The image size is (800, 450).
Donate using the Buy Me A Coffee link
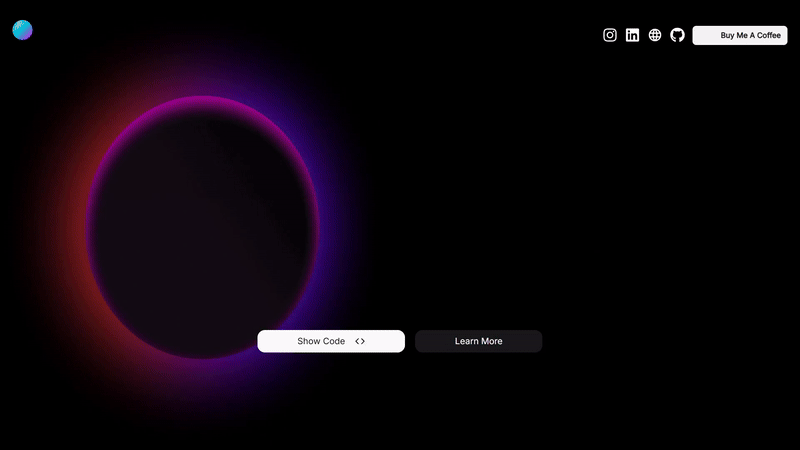click(x=740, y=35)
